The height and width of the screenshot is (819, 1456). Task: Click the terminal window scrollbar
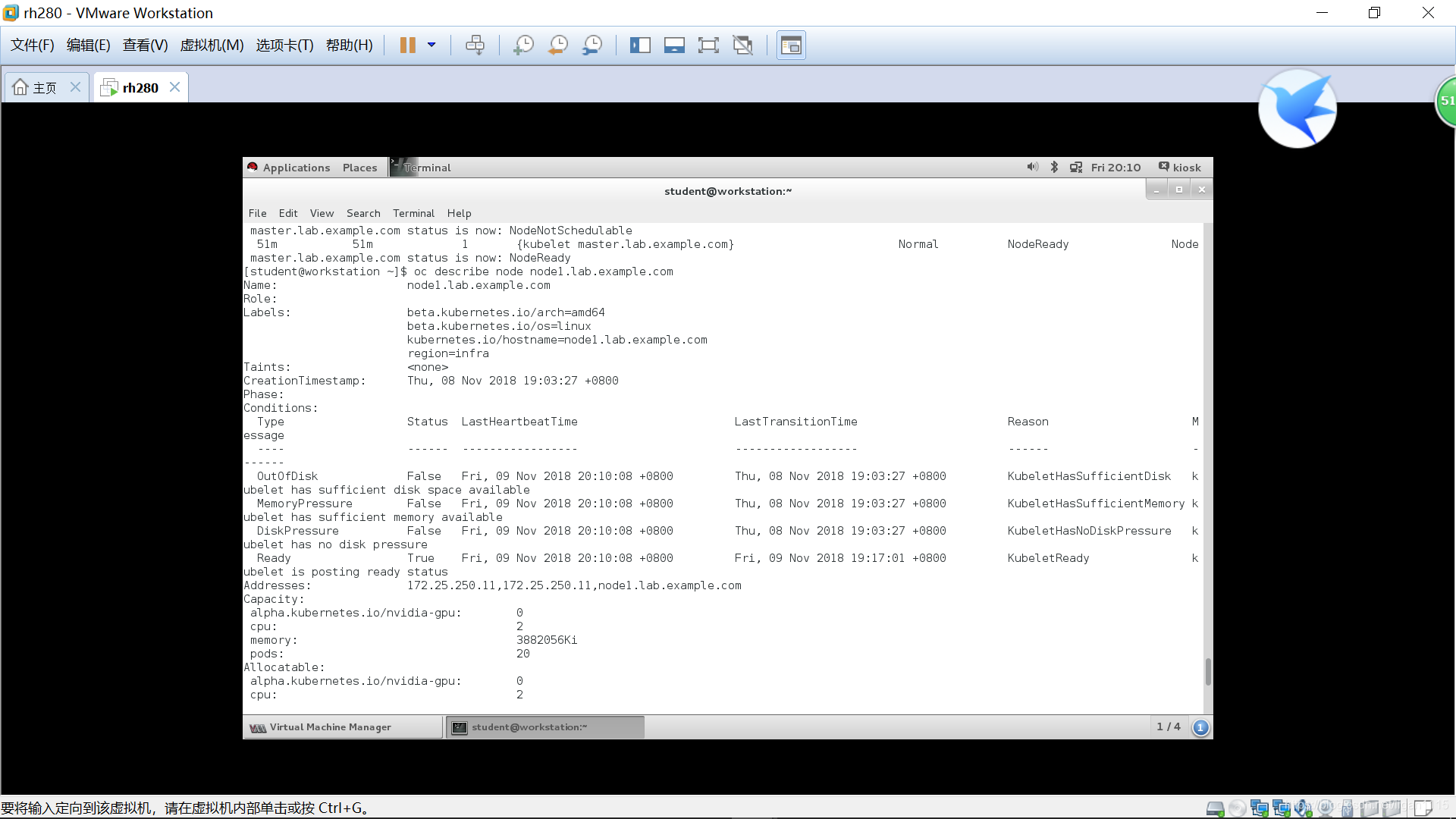point(1207,672)
